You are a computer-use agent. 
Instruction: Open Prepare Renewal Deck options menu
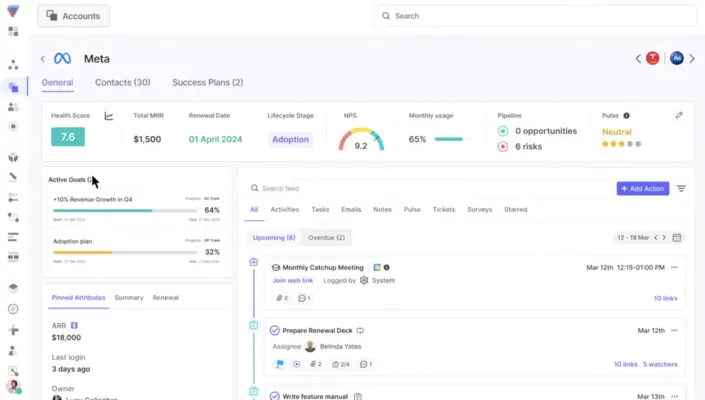point(674,330)
